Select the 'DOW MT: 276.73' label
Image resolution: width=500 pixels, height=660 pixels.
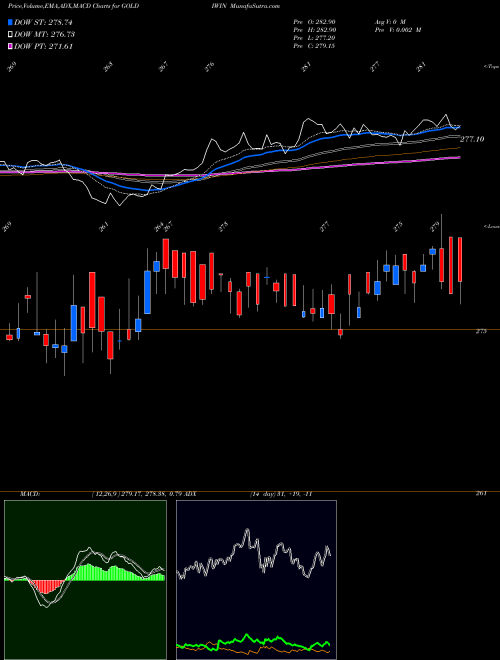(44, 34)
